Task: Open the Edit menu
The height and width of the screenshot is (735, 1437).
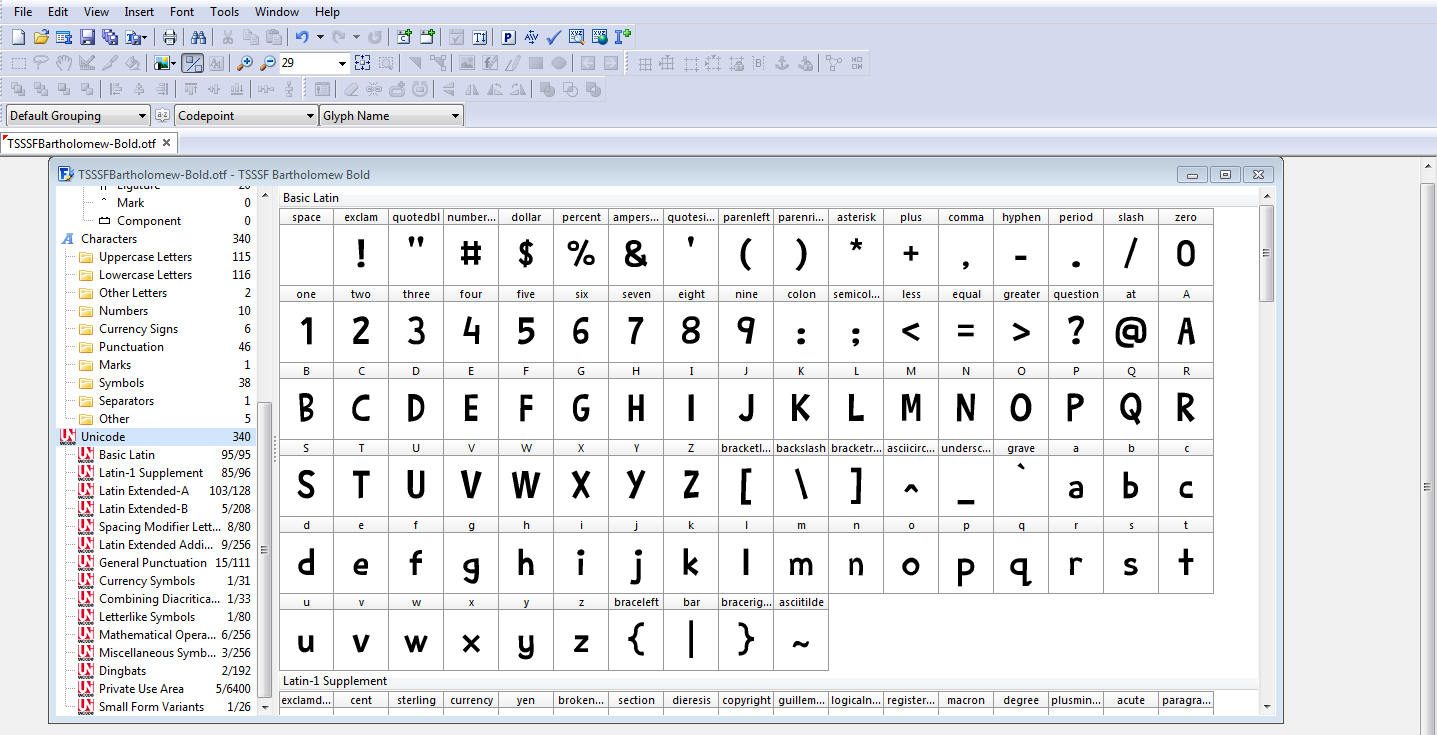Action: (58, 12)
